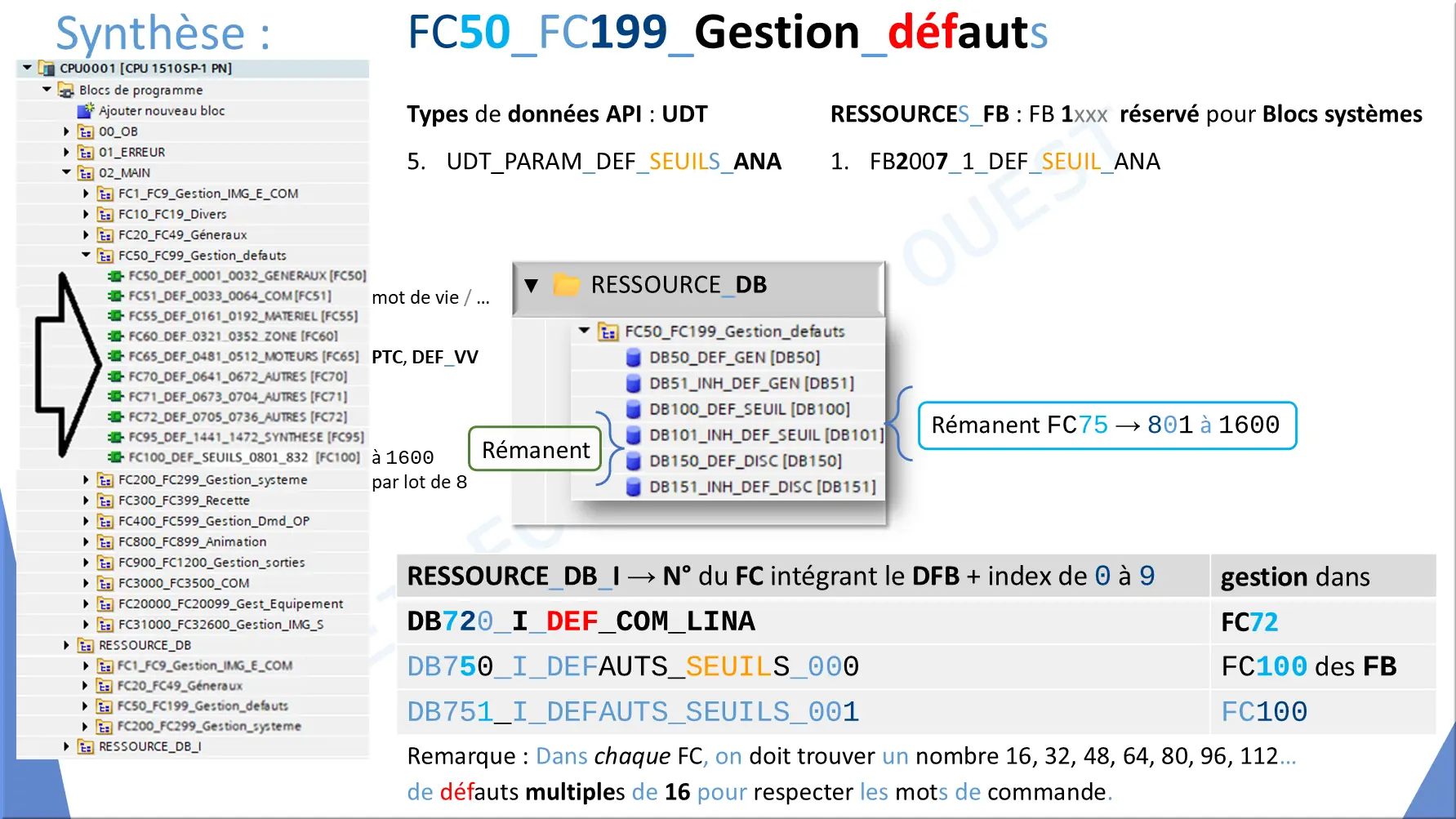Click the FC100_DEF_SEUILS block icon

[x=115, y=457]
